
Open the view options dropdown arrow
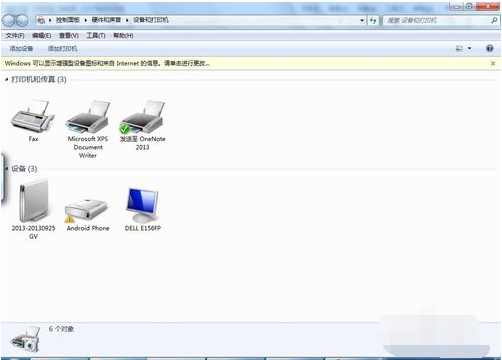[x=469, y=49]
